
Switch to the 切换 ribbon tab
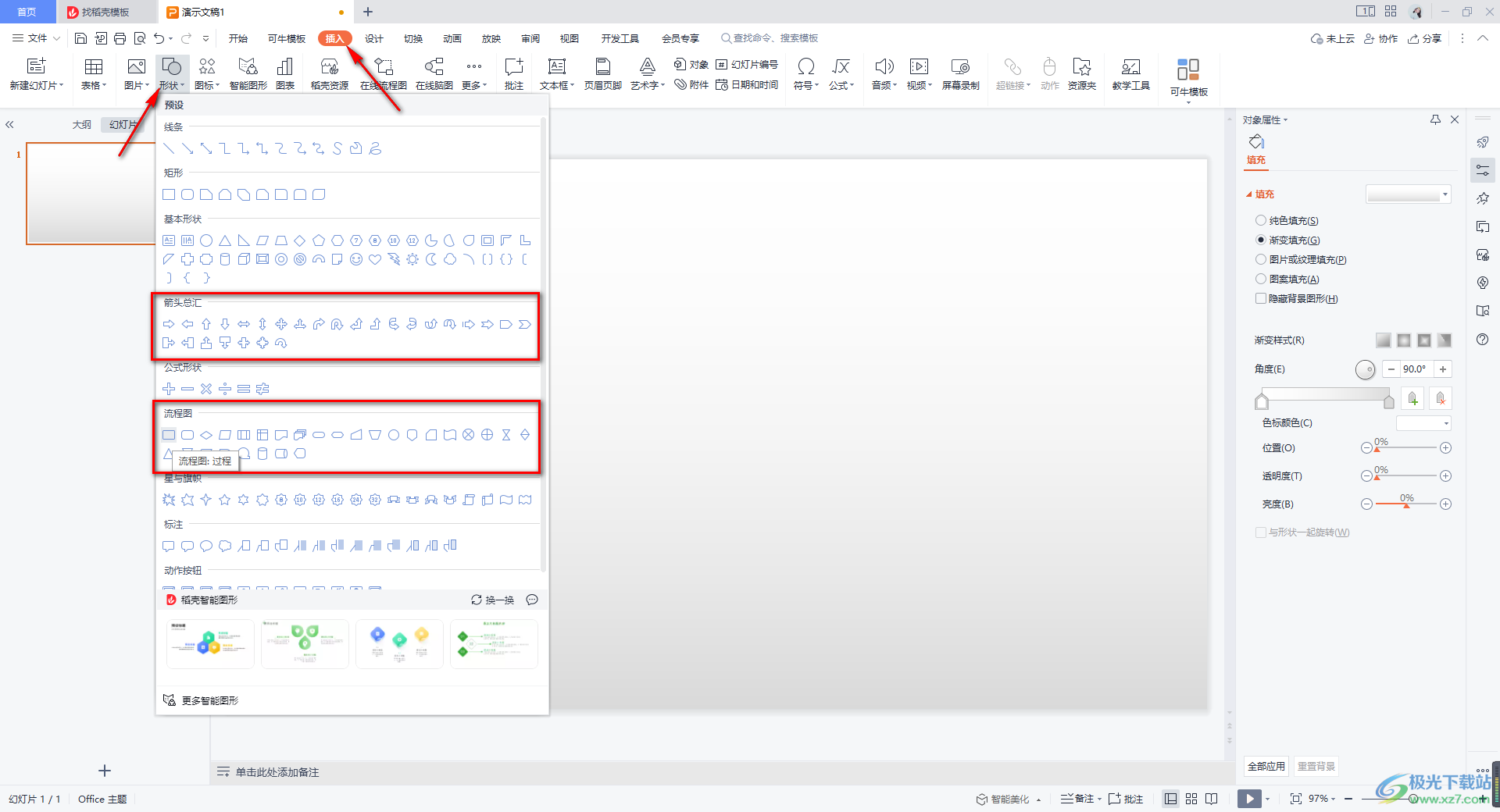pyautogui.click(x=413, y=38)
